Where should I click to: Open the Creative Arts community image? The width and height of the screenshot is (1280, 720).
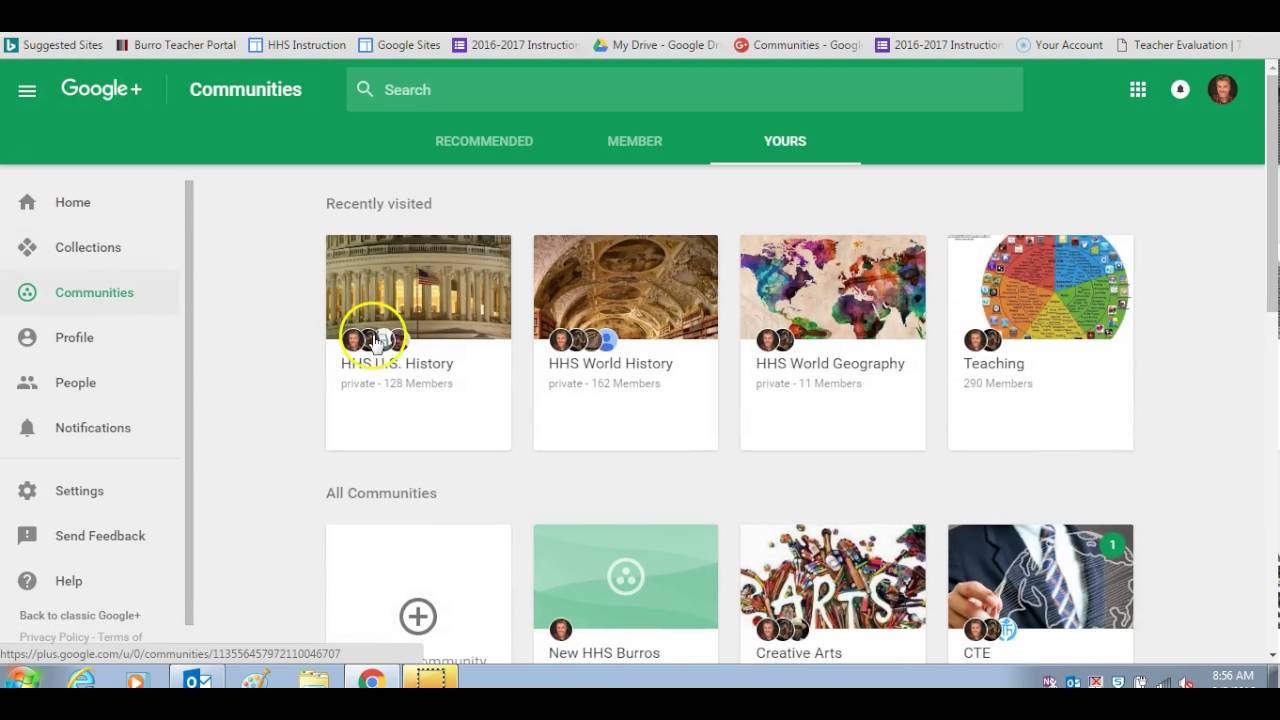click(x=833, y=576)
